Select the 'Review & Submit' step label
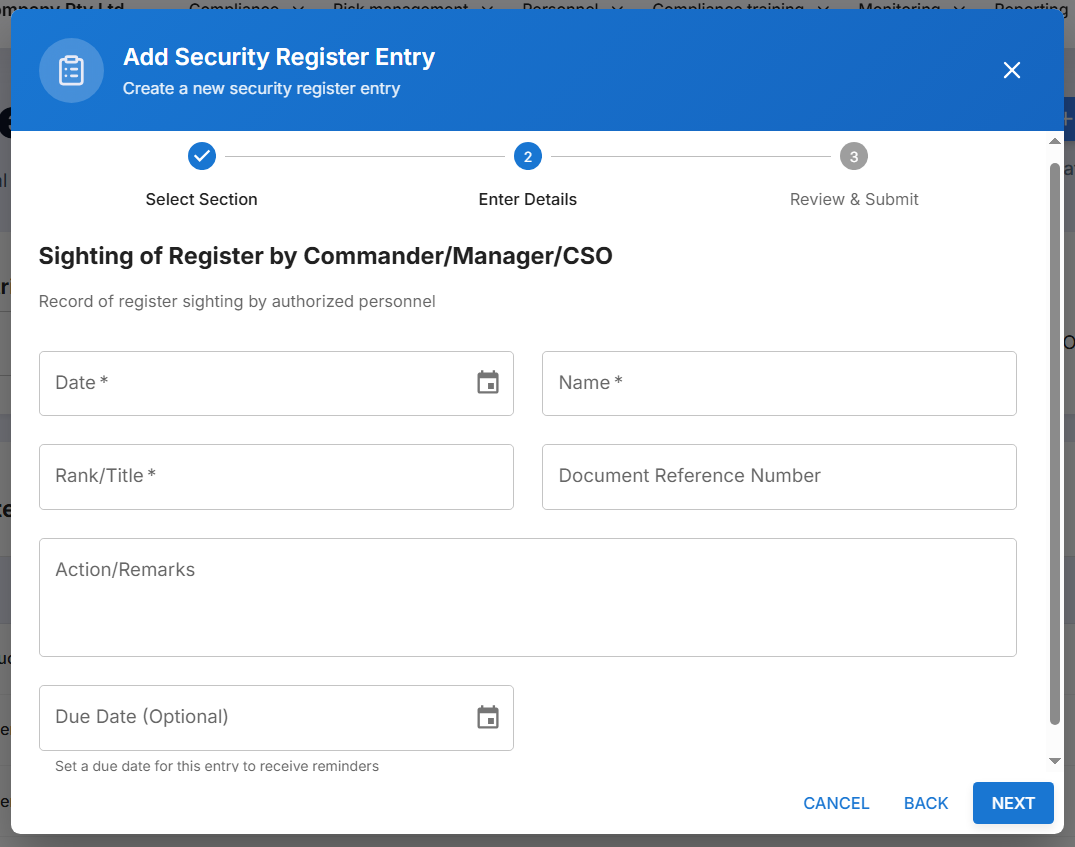The height and width of the screenshot is (847, 1075). point(854,199)
